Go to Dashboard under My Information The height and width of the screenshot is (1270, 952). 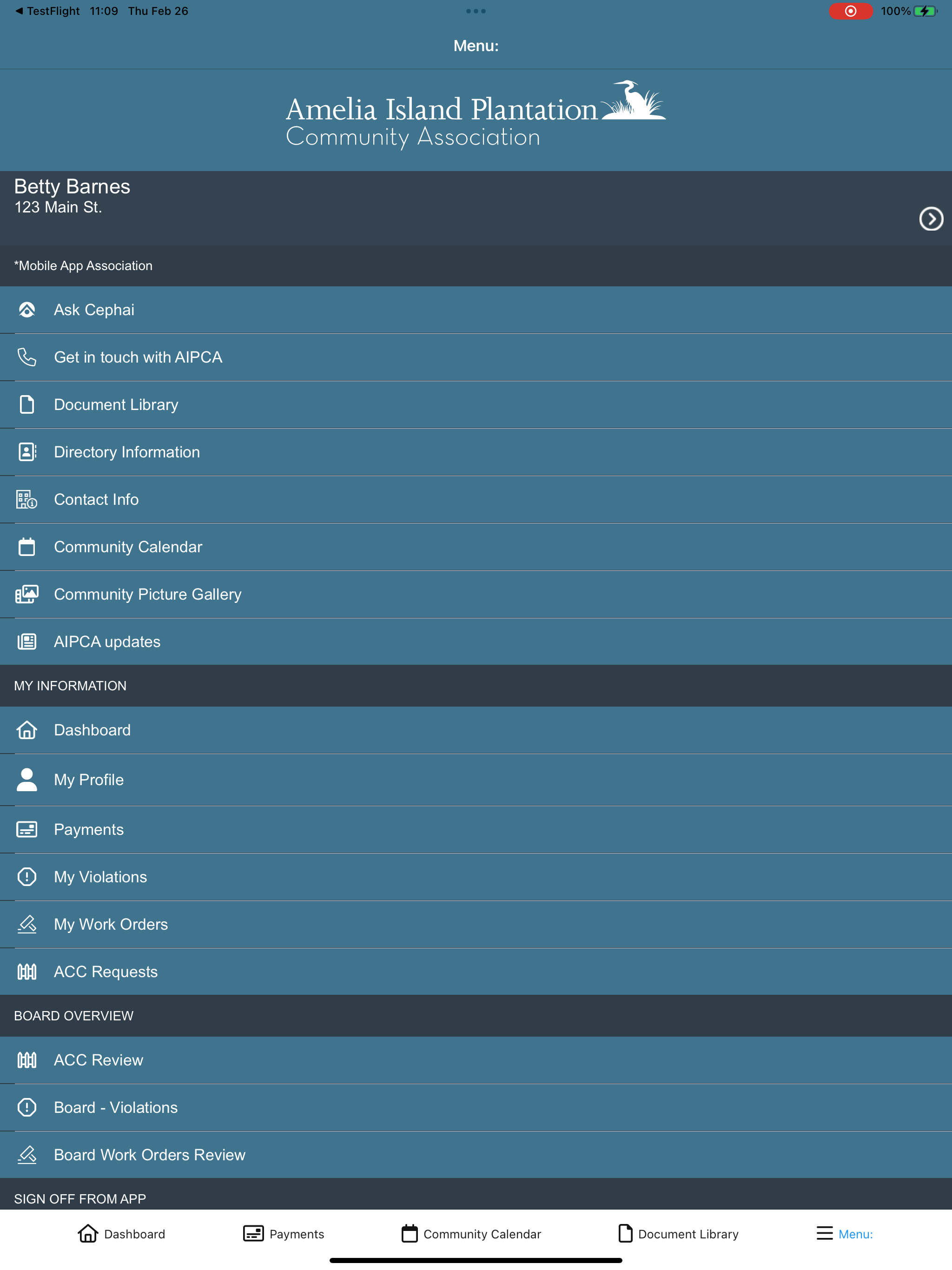(476, 730)
